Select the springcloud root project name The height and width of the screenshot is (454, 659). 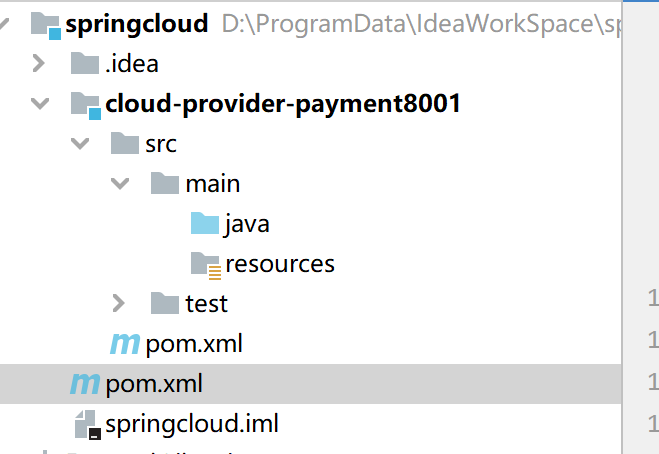137,24
